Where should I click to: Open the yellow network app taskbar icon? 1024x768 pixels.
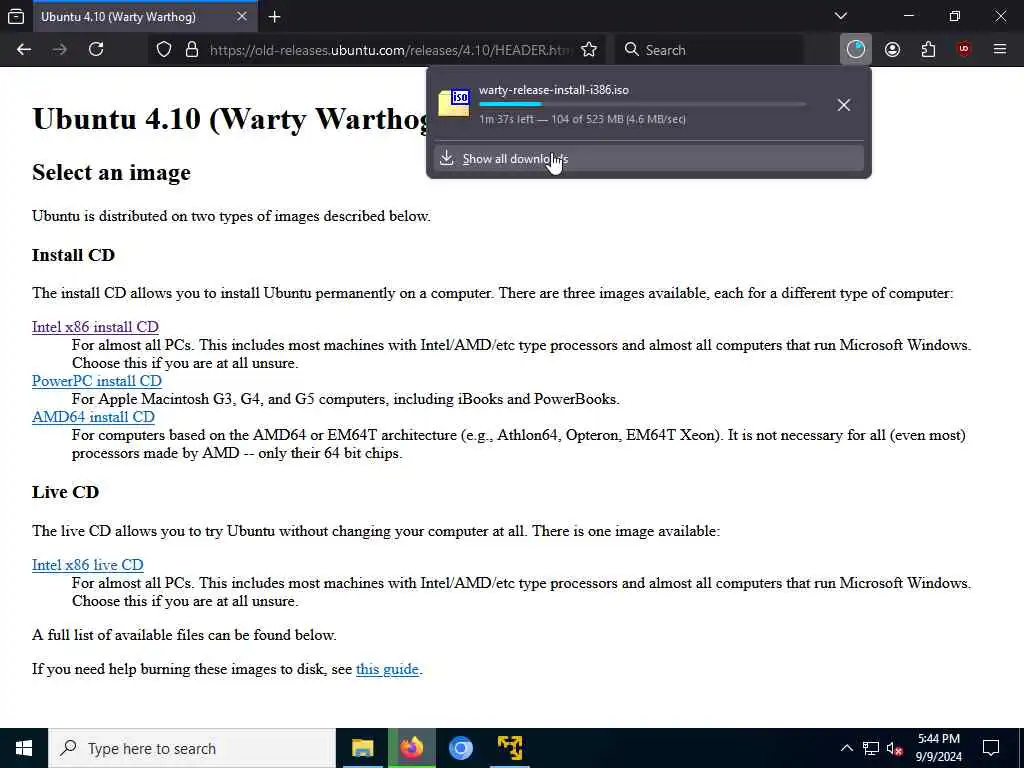pyautogui.click(x=509, y=748)
